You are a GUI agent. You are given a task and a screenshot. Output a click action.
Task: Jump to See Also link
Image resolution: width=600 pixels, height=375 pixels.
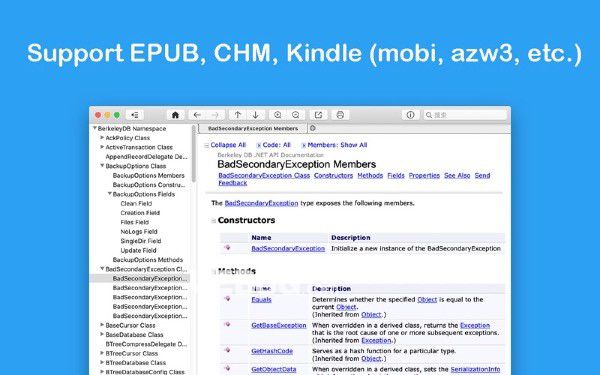coord(457,176)
